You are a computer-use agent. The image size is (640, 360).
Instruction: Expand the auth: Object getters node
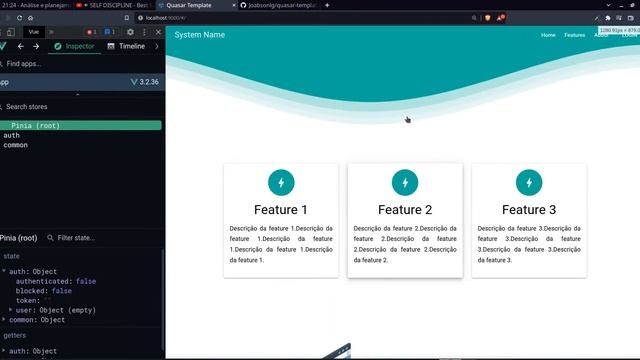pos(4,350)
